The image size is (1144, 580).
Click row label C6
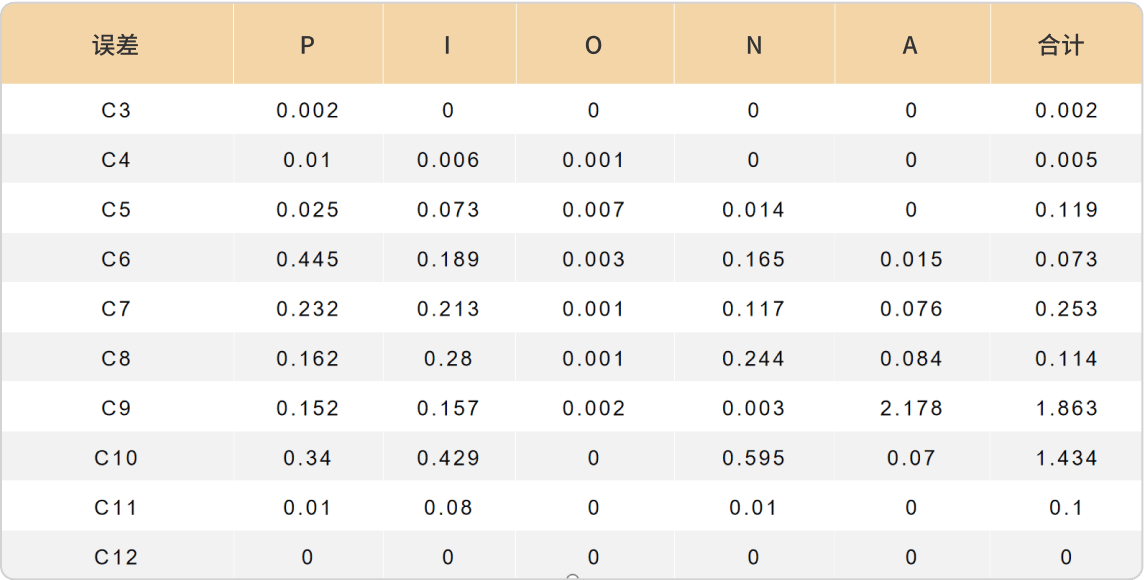click(116, 259)
